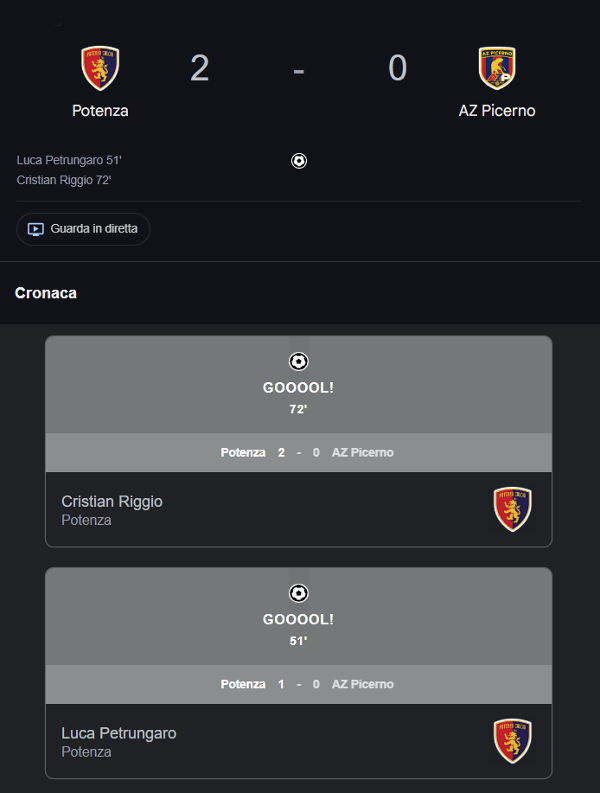Click the ball icon above the 51' goal

click(298, 593)
